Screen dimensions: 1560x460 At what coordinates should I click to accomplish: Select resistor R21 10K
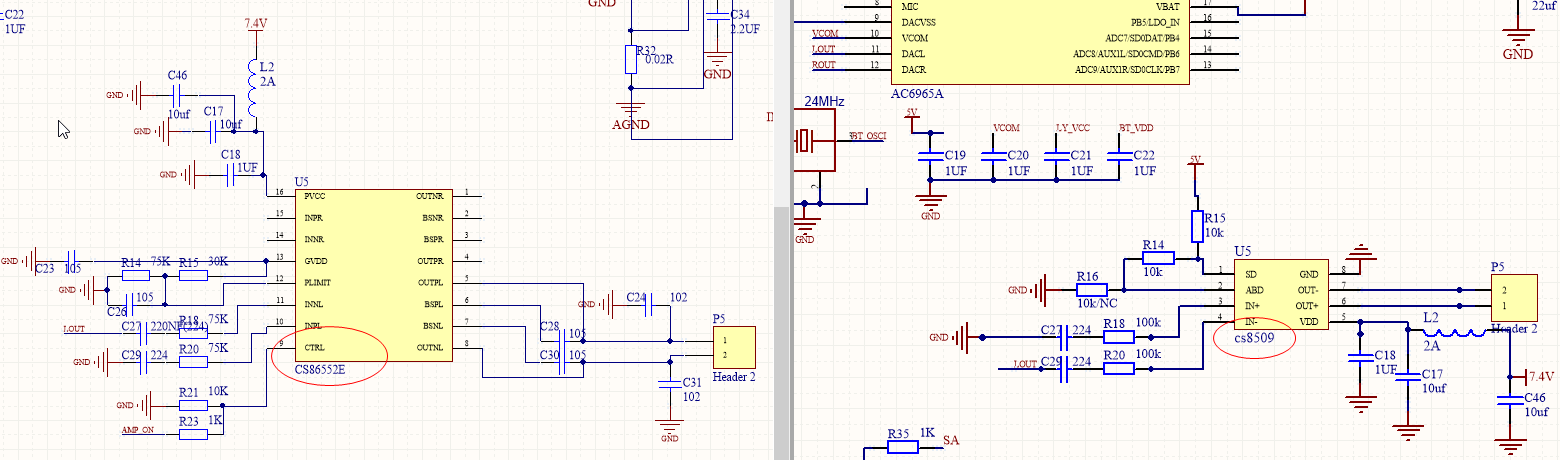(191, 405)
